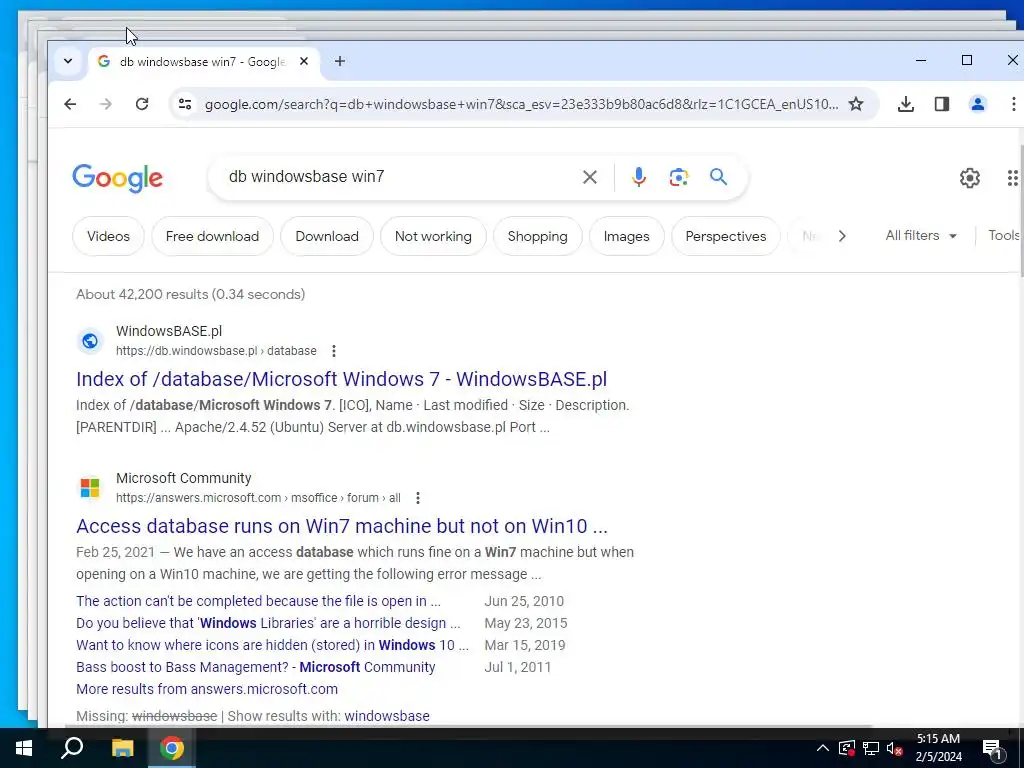
Task: Open a new tab with the plus icon
Action: pos(340,61)
